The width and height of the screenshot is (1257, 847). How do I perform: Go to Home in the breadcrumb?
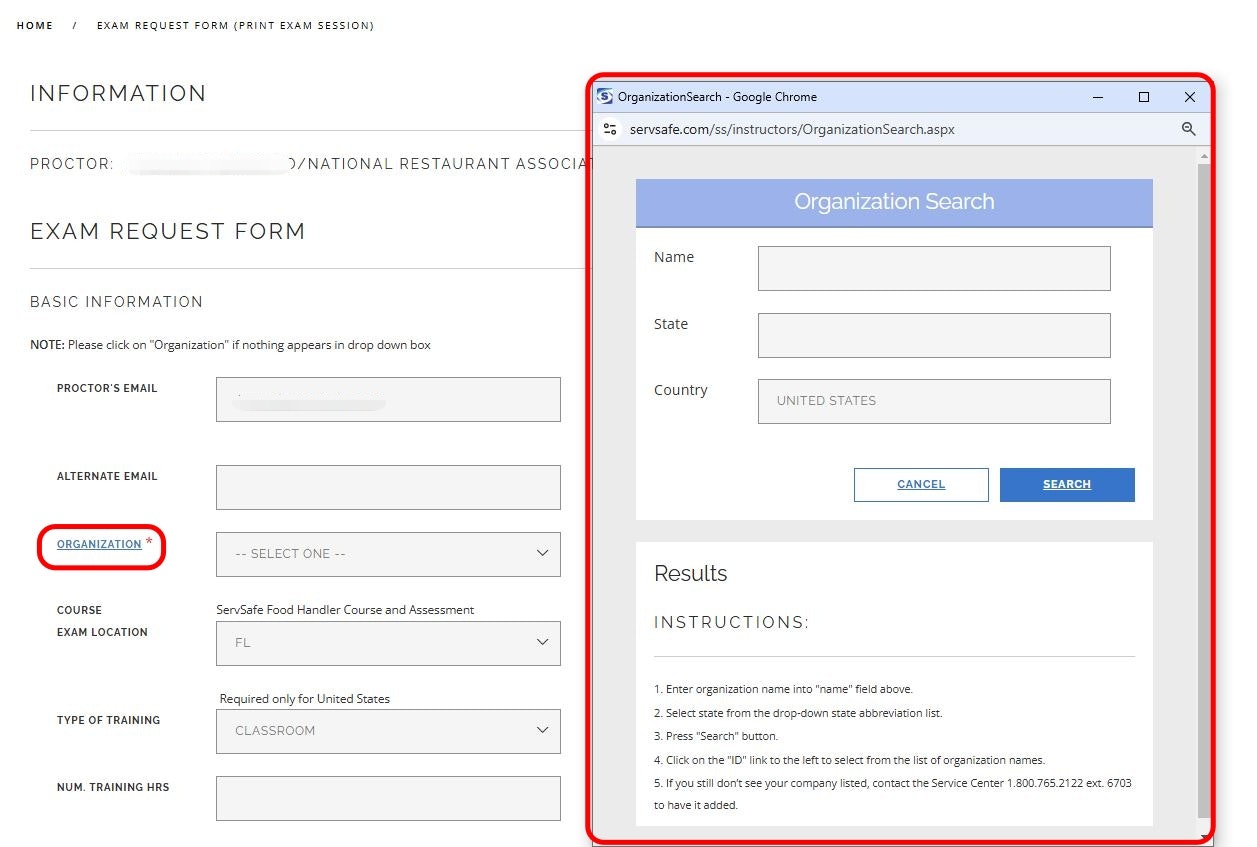click(x=35, y=26)
